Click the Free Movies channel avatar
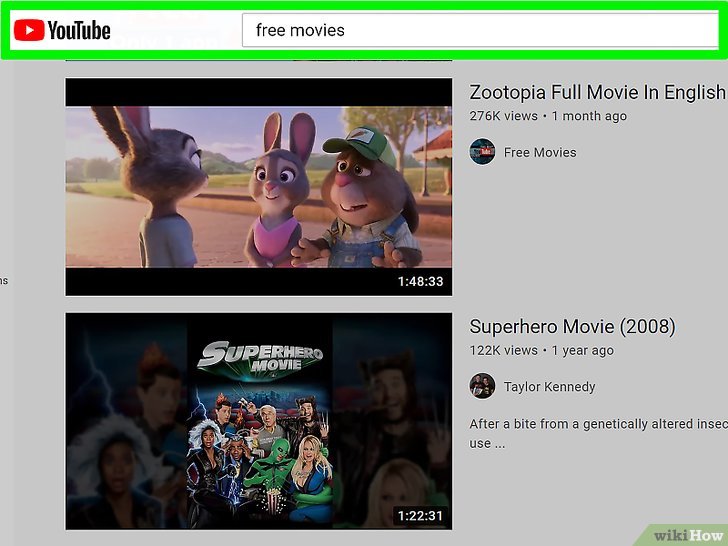 point(482,151)
